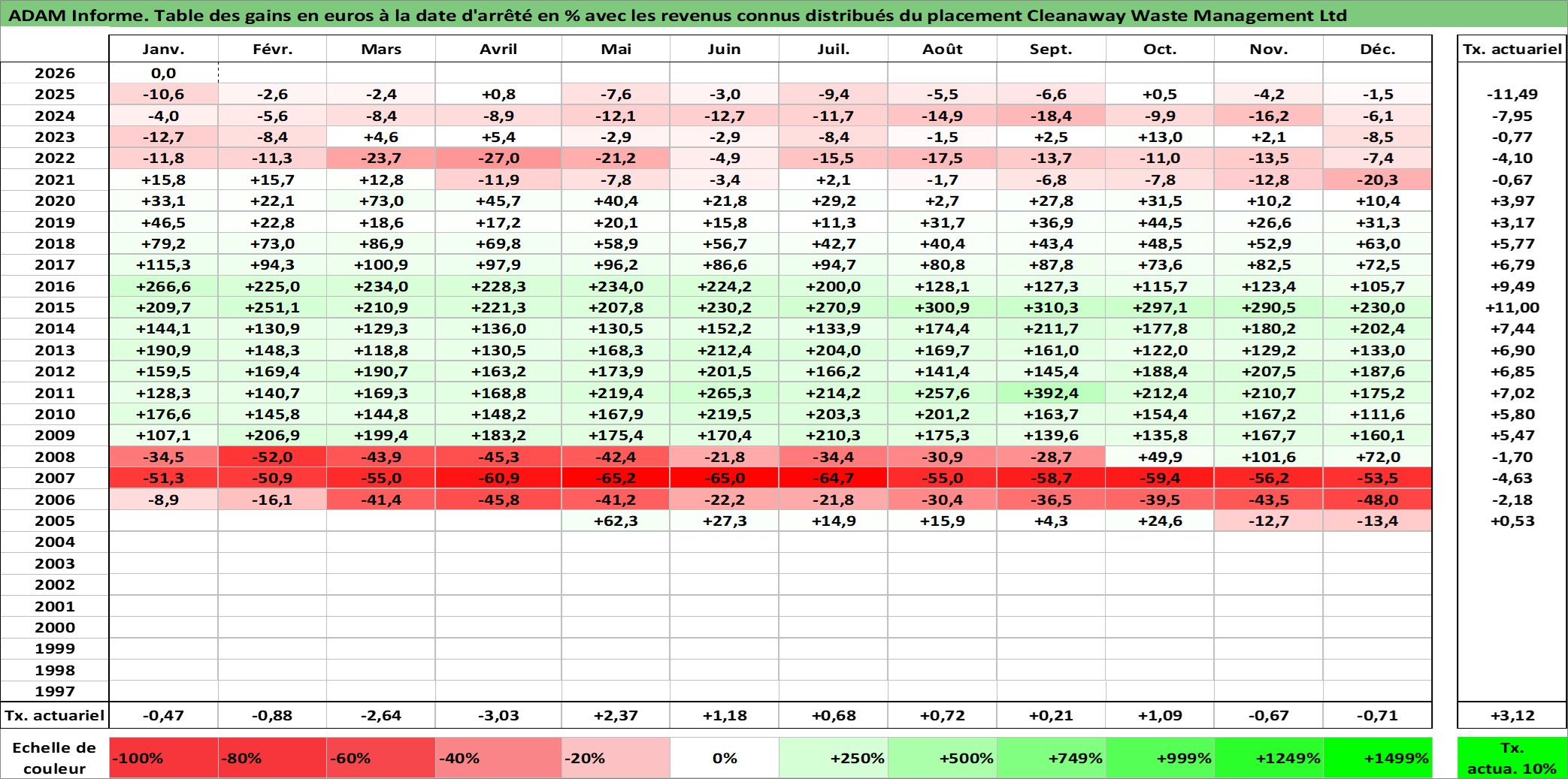Click the 2015 year row label
This screenshot has height=779, width=1568.
[55, 307]
